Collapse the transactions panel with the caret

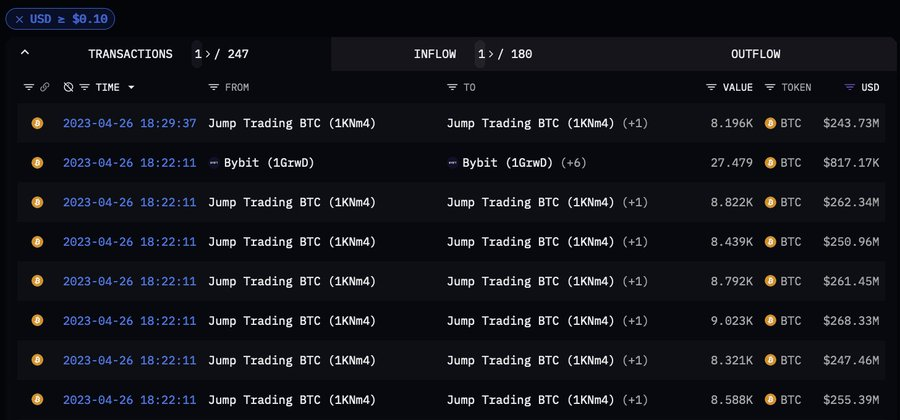click(25, 53)
